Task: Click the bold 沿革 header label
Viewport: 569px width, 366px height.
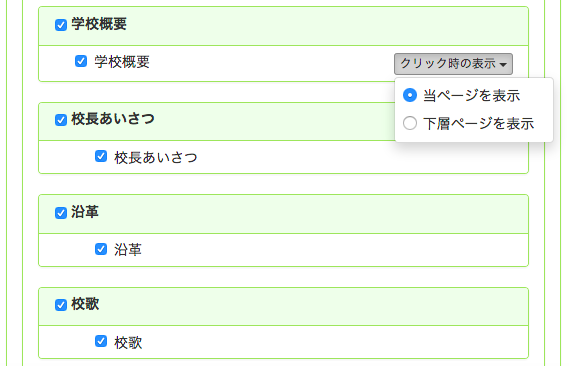Action: click(85, 211)
